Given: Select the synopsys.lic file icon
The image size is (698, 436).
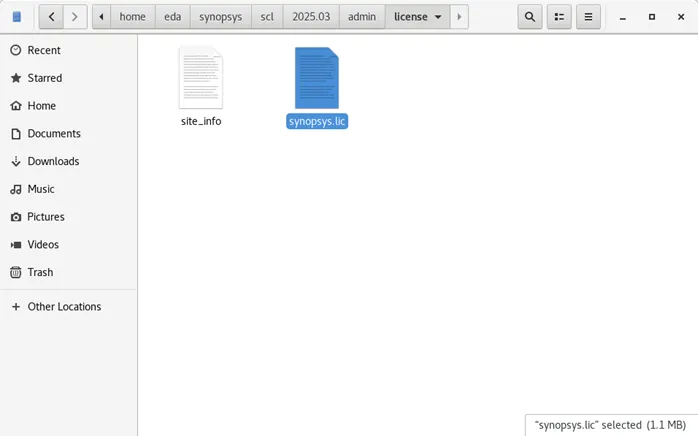Looking at the screenshot, I should (317, 78).
